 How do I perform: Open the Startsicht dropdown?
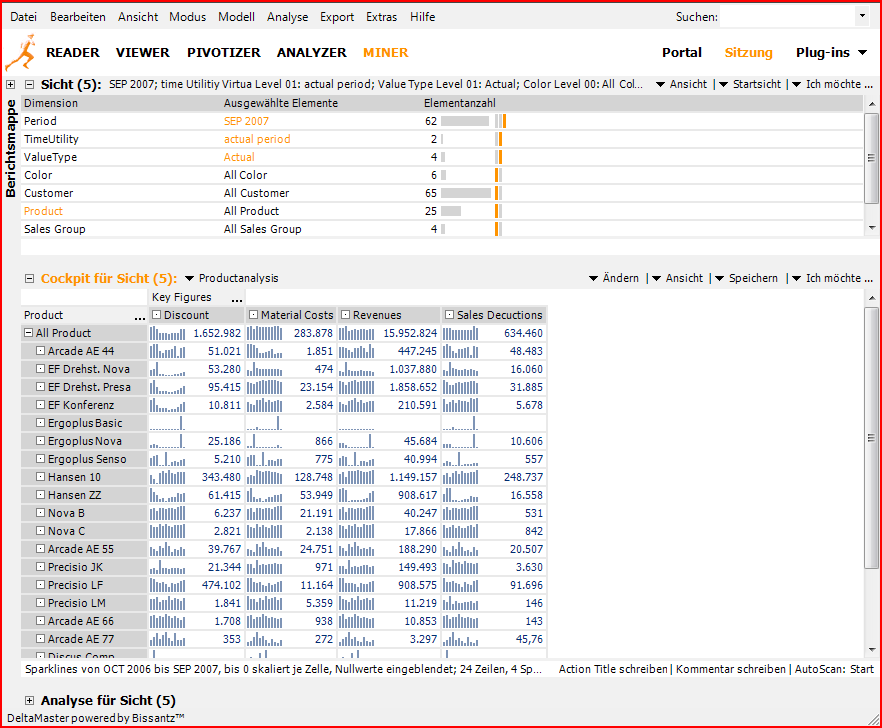click(750, 84)
